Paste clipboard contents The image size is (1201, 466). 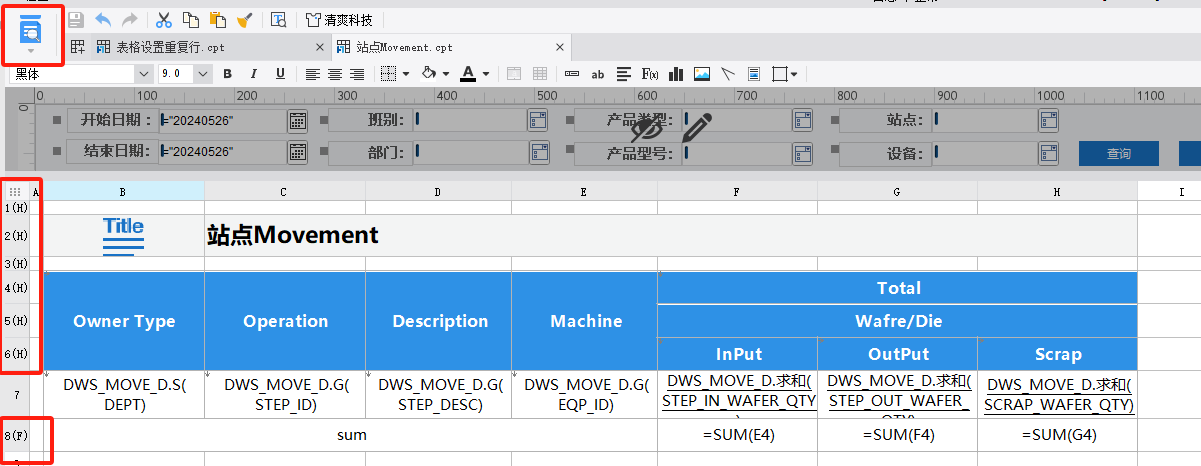click(217, 19)
